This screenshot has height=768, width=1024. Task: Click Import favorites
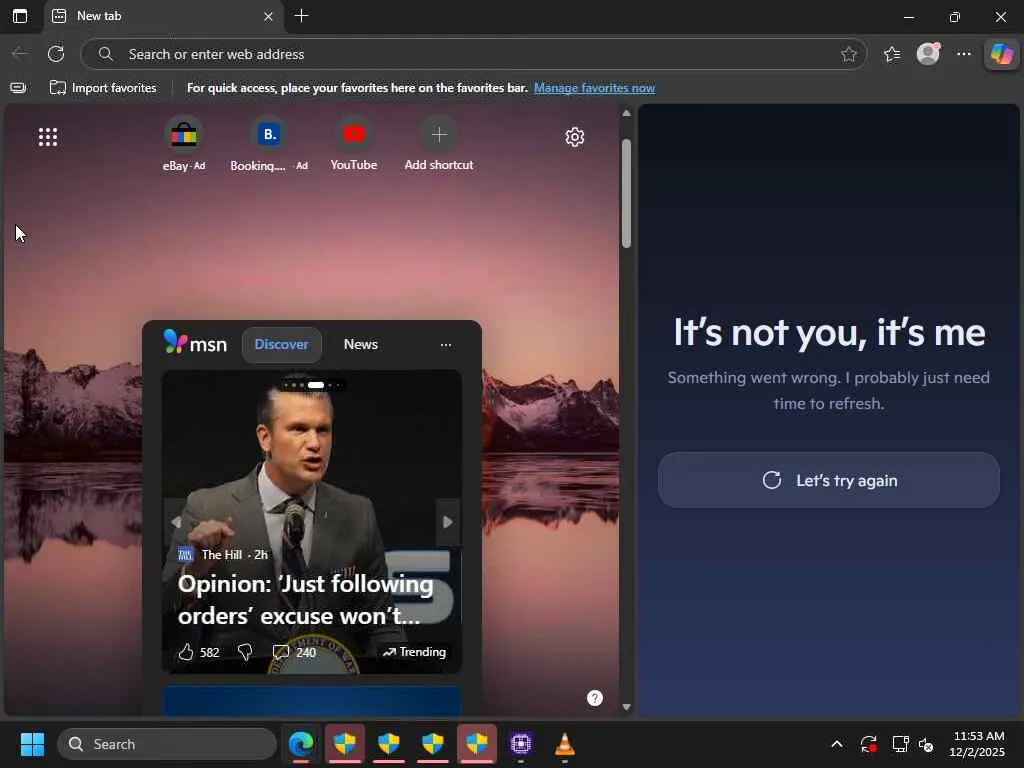[103, 88]
